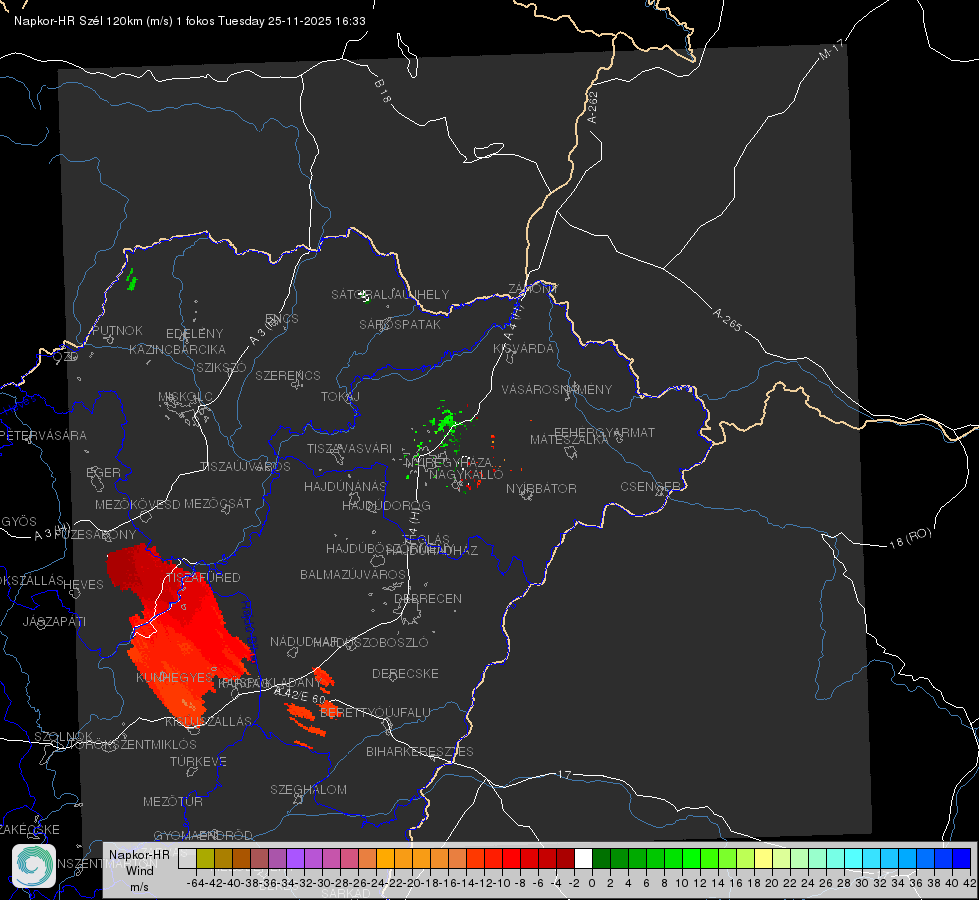The image size is (979, 900).
Task: Click the MEZŐKÖVESD label
Action: [137, 504]
